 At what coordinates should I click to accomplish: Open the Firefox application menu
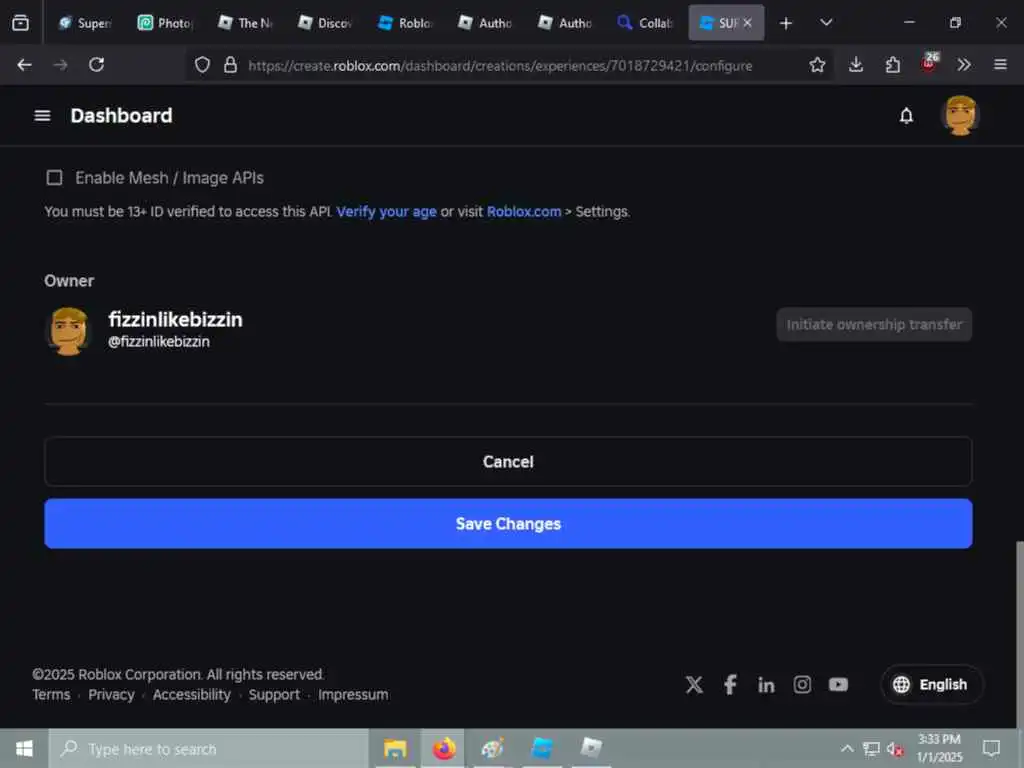click(1000, 65)
